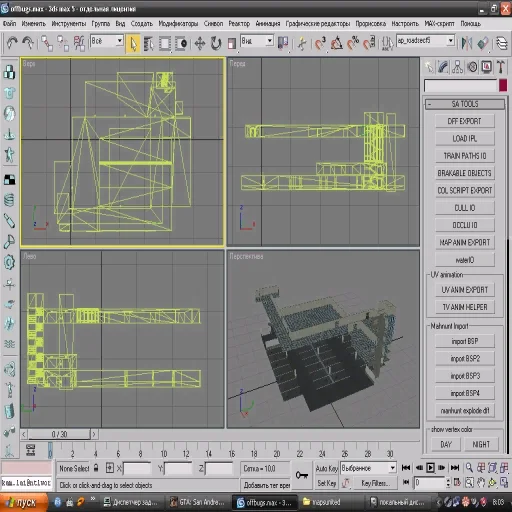Activate the Select Object arrow tool
The width and height of the screenshot is (512, 512).
133,44
